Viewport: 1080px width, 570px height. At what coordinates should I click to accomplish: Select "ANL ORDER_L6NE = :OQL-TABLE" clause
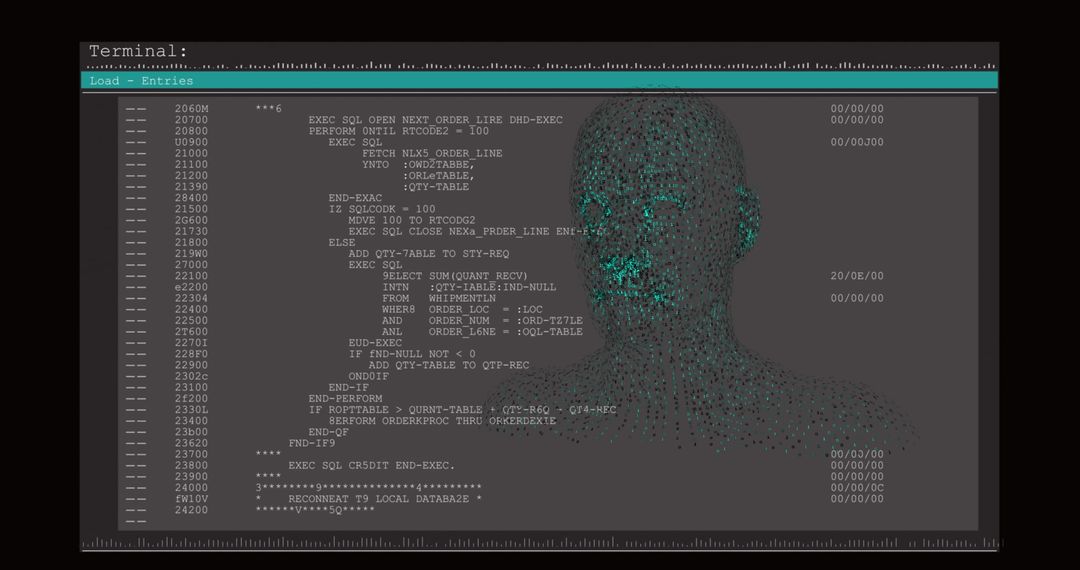[482, 332]
